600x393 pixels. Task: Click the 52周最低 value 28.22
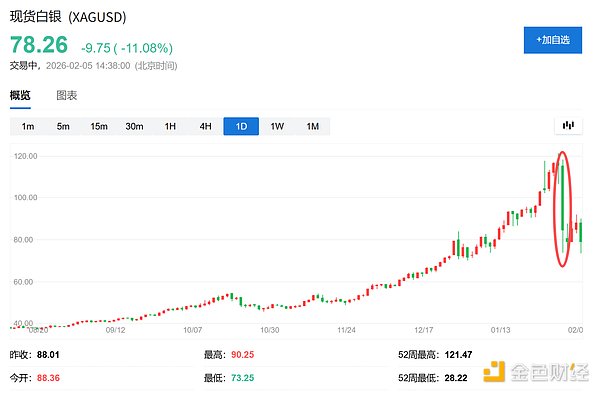click(456, 378)
